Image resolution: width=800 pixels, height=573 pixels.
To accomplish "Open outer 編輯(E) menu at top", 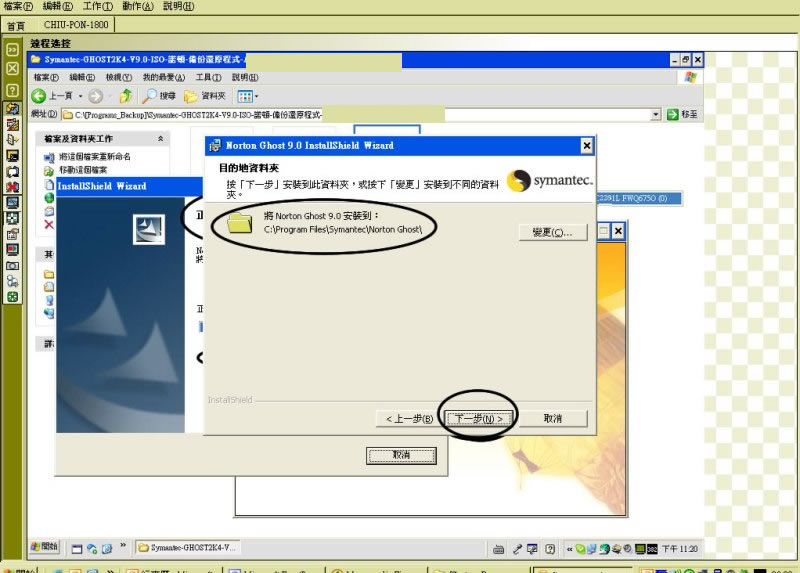I will (58, 6).
